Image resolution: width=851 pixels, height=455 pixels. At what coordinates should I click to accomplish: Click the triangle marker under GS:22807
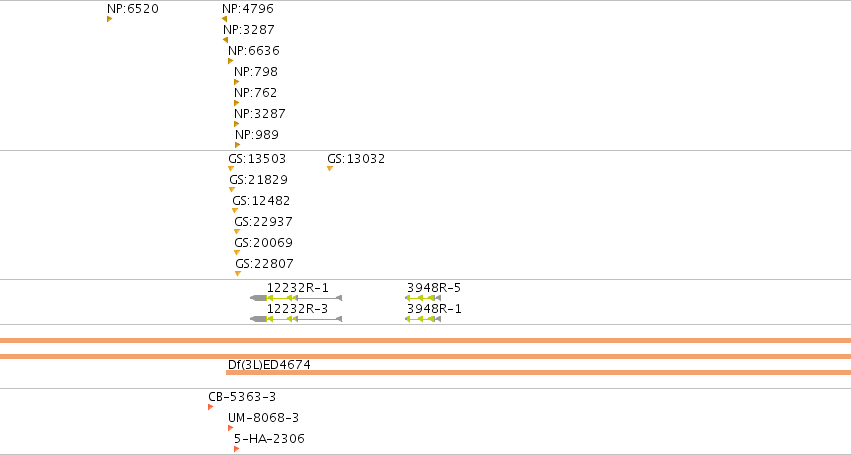(238, 274)
